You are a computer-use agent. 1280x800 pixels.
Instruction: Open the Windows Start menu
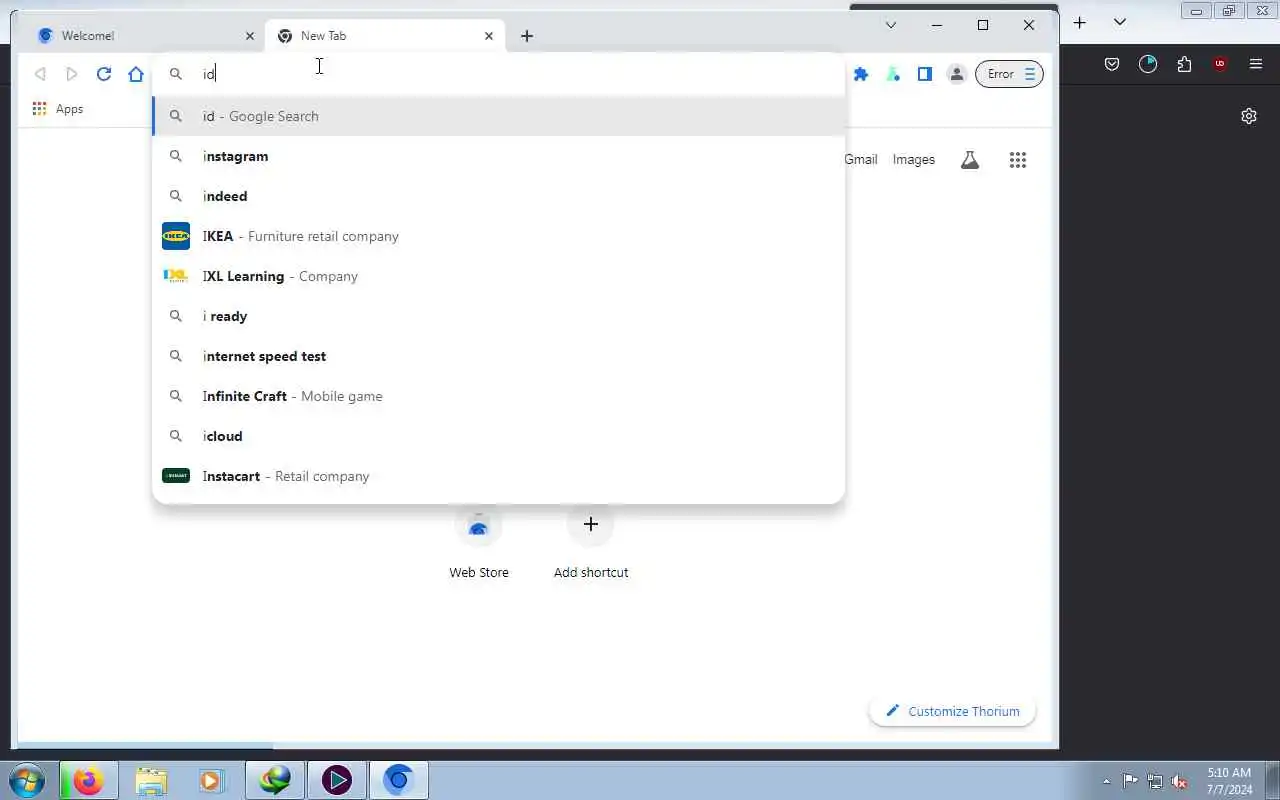pos(27,780)
